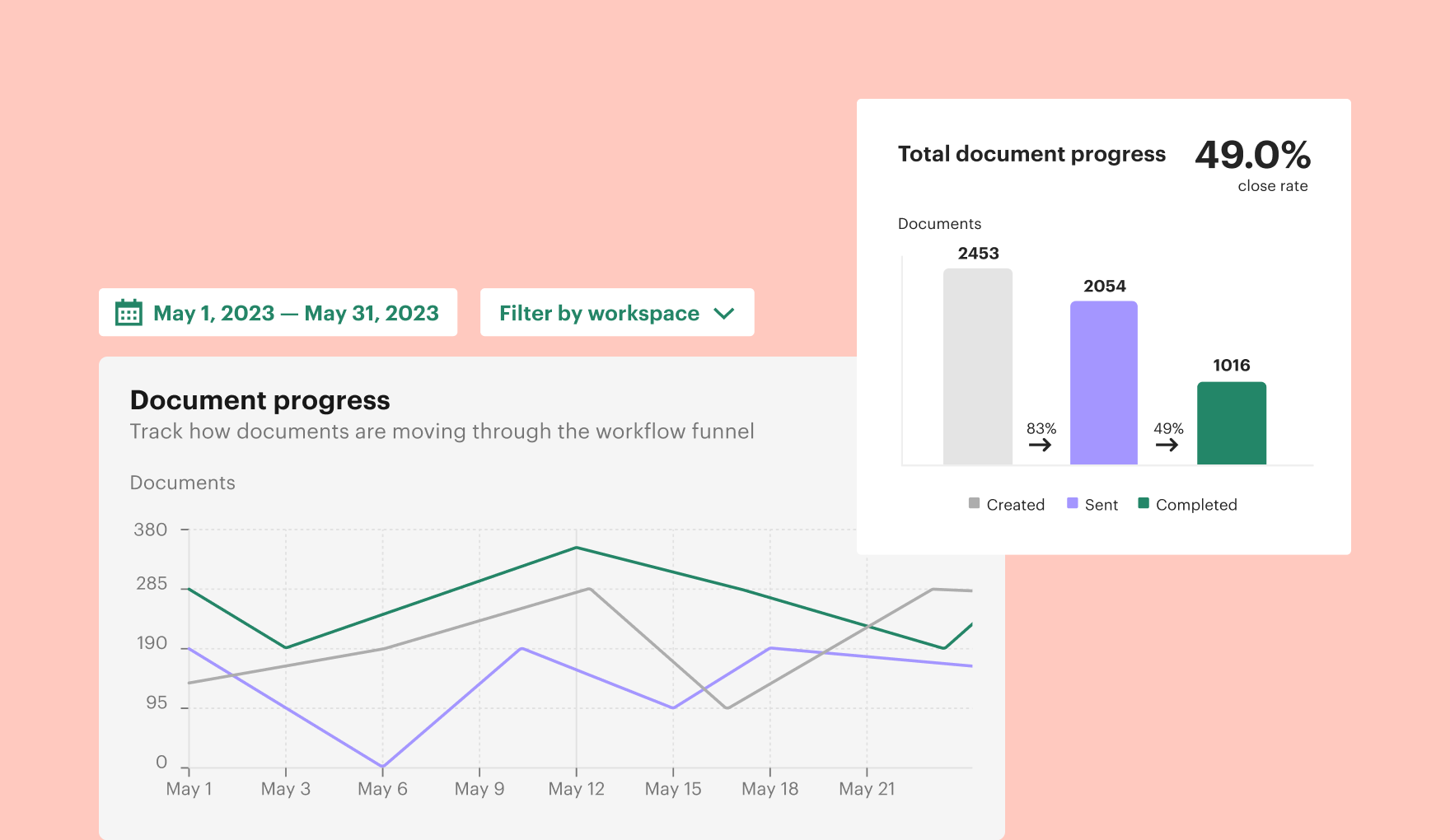
Task: Toggle the Created legend square
Action: [x=974, y=503]
